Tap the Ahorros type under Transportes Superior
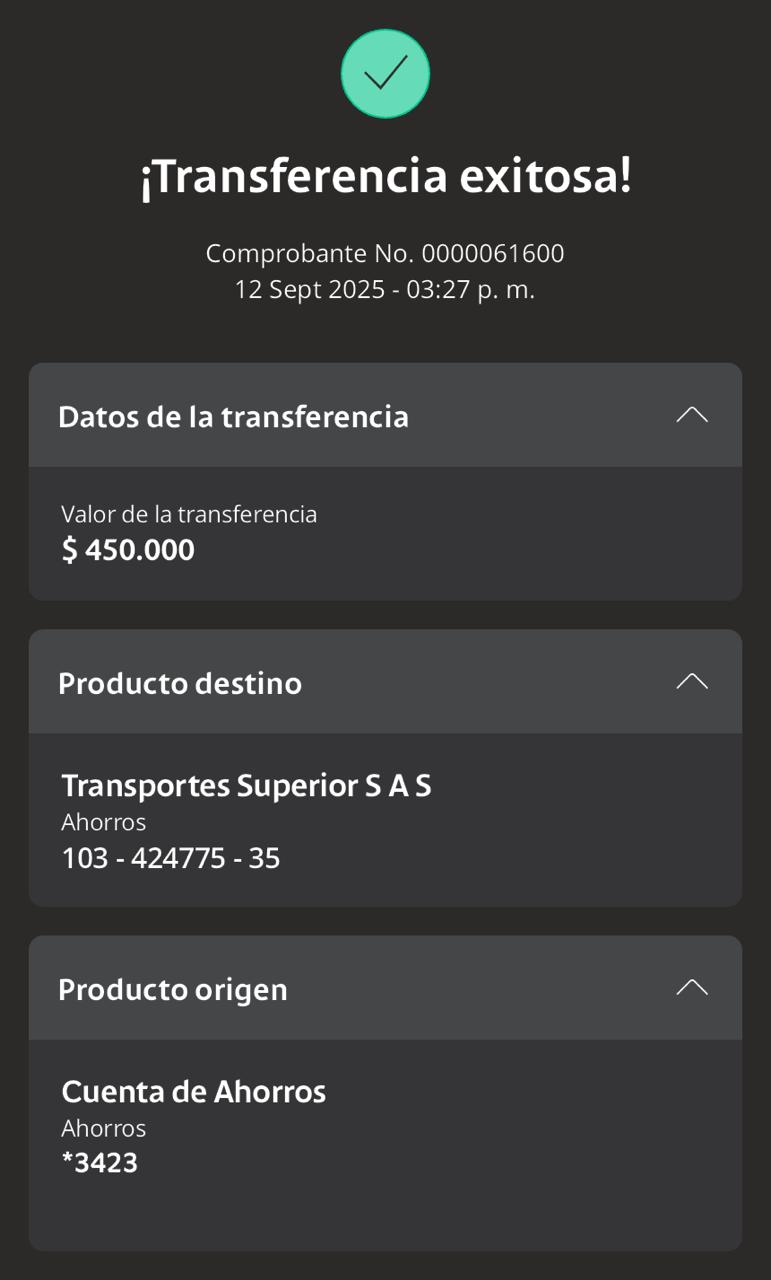771x1280 pixels. 104,822
